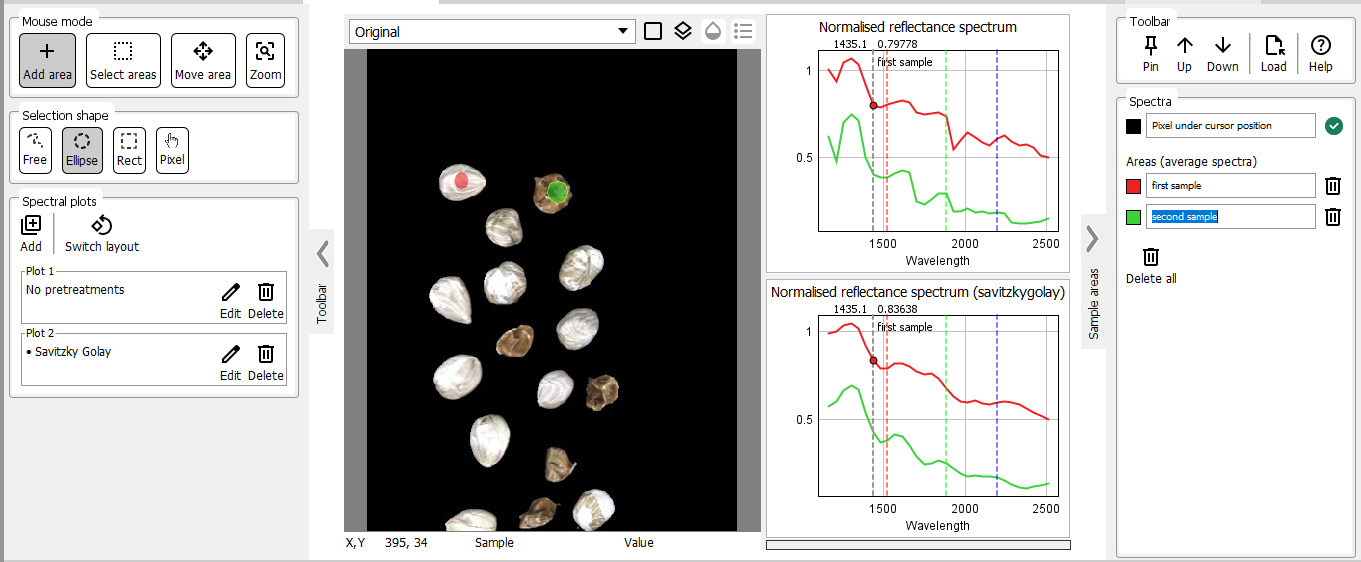Edit Plot 1 pretreatments
The height and width of the screenshot is (562, 1361).
[230, 299]
